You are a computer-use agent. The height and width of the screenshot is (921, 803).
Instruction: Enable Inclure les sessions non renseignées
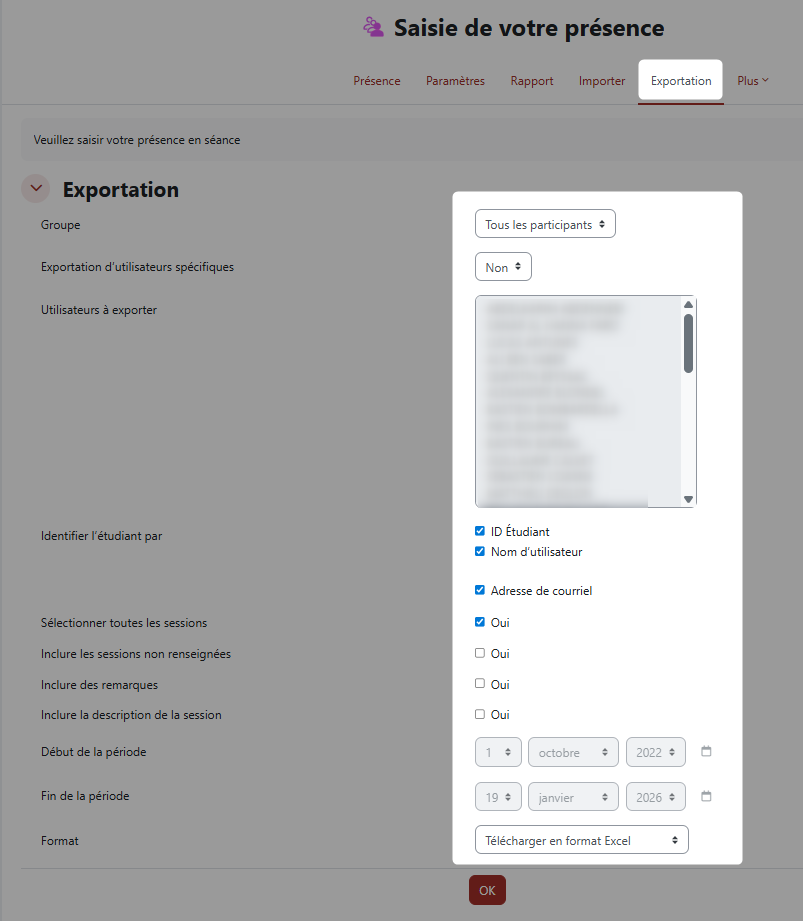480,653
